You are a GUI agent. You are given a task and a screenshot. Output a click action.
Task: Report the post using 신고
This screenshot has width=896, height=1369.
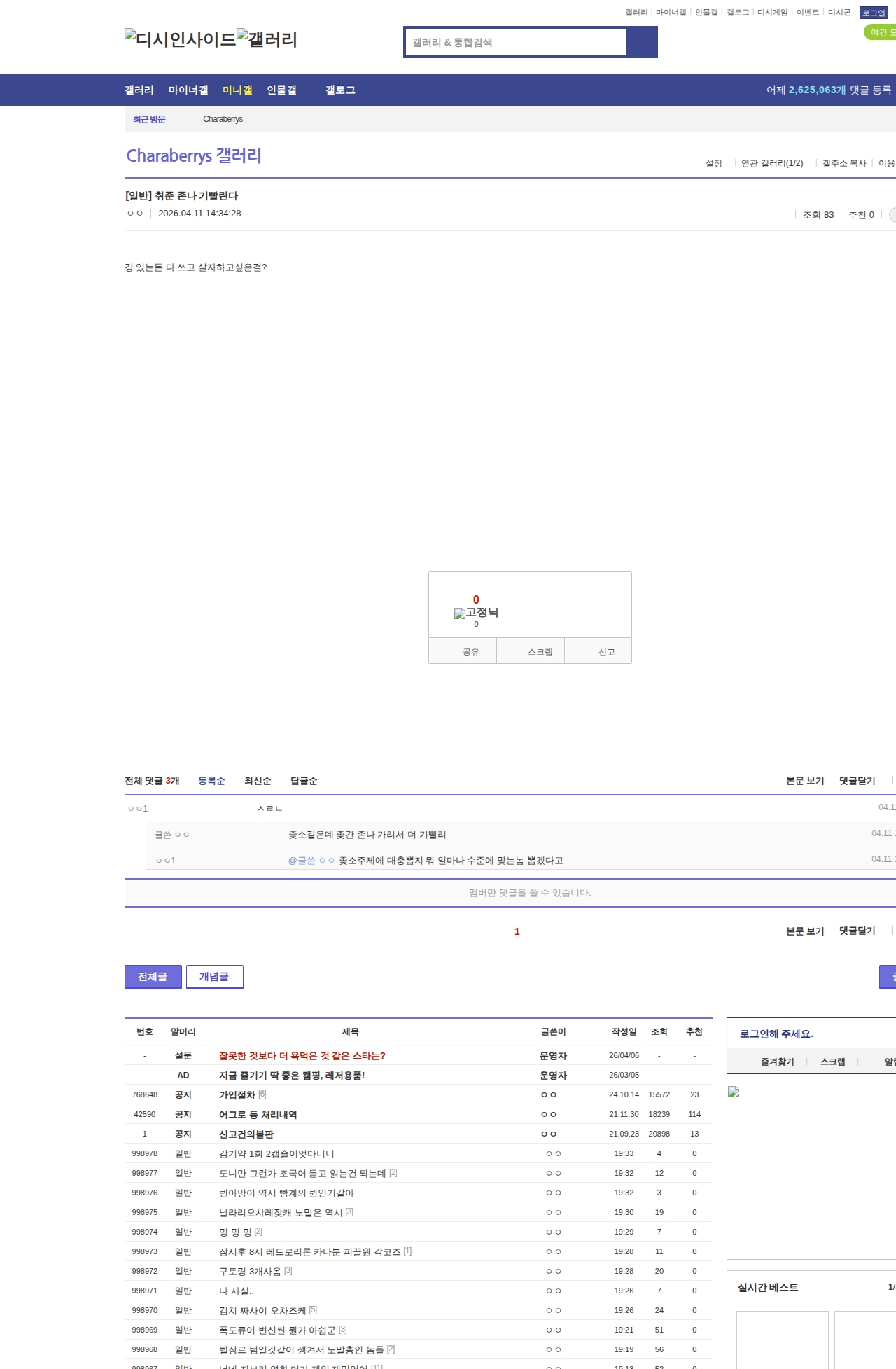tap(606, 652)
